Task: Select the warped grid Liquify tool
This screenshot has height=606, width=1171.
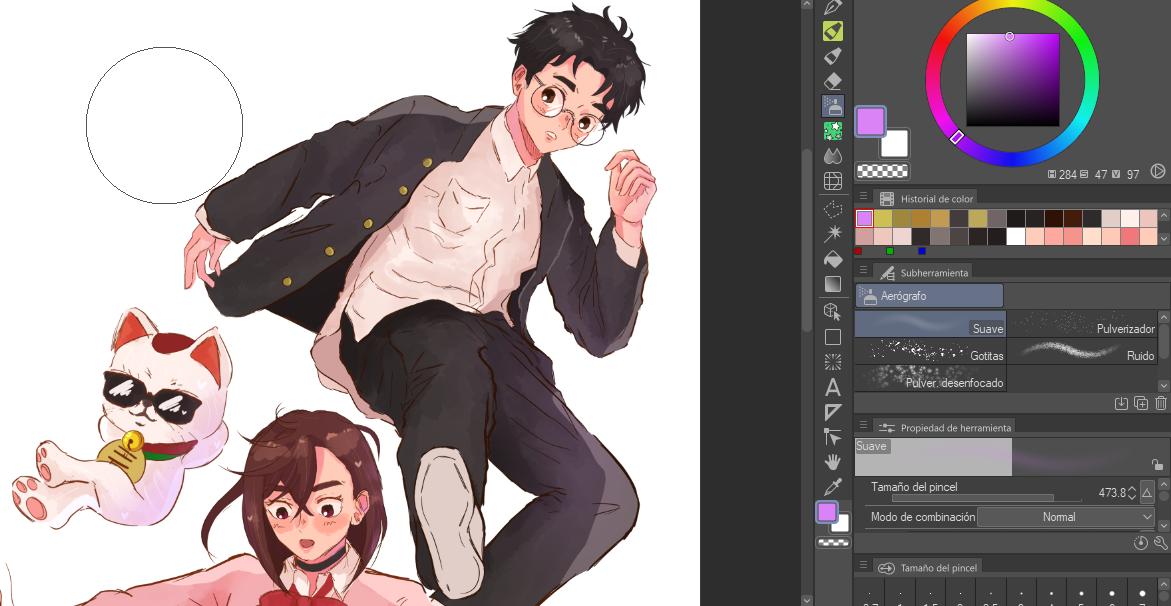Action: coord(833,181)
